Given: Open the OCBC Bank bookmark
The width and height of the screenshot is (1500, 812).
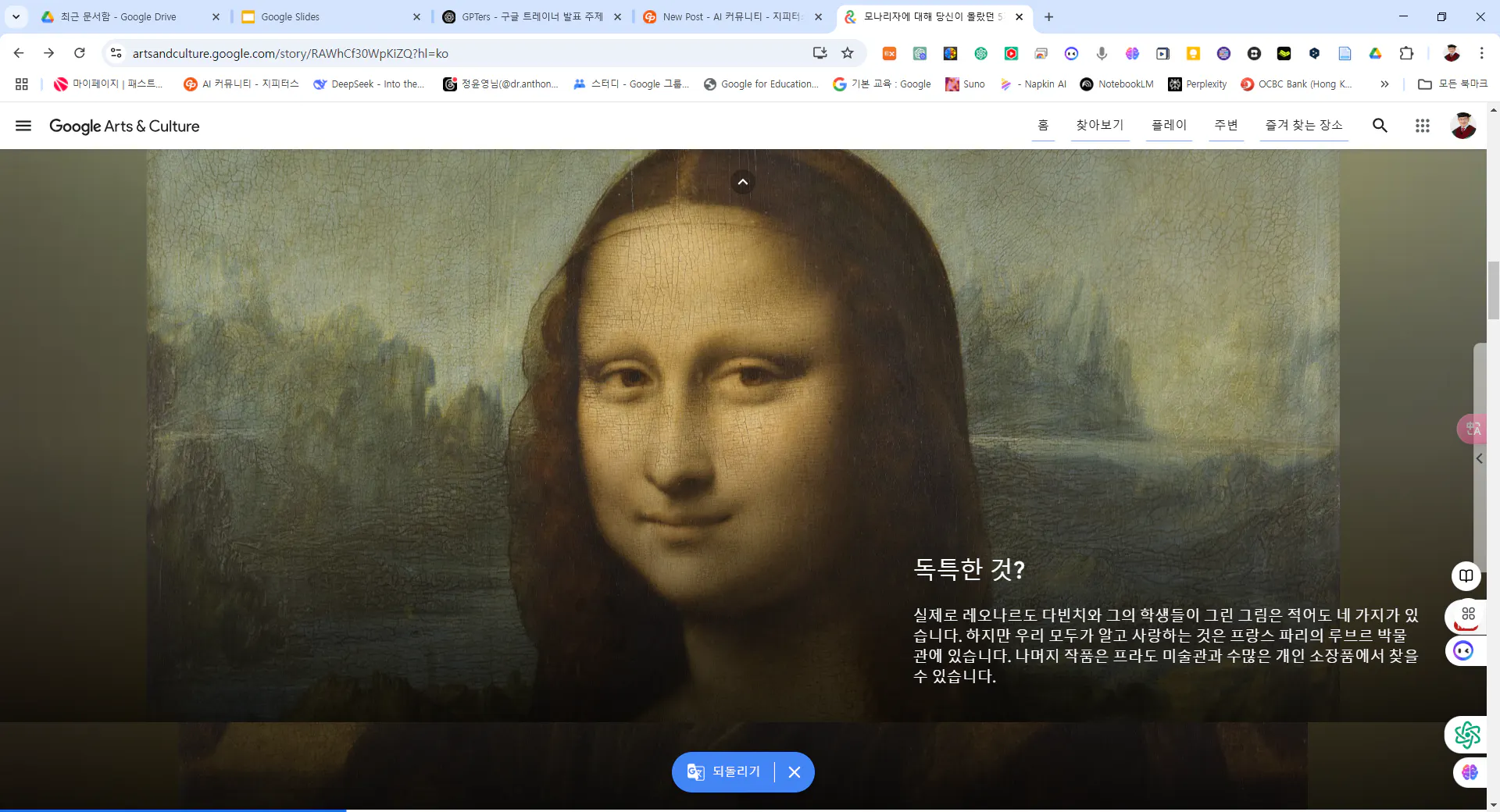Looking at the screenshot, I should tap(1296, 84).
